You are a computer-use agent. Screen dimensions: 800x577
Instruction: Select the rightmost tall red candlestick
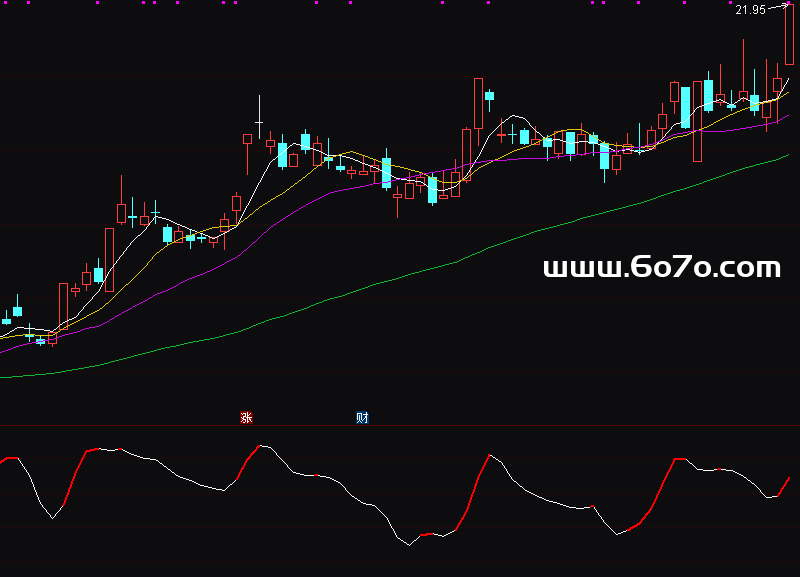(x=789, y=35)
